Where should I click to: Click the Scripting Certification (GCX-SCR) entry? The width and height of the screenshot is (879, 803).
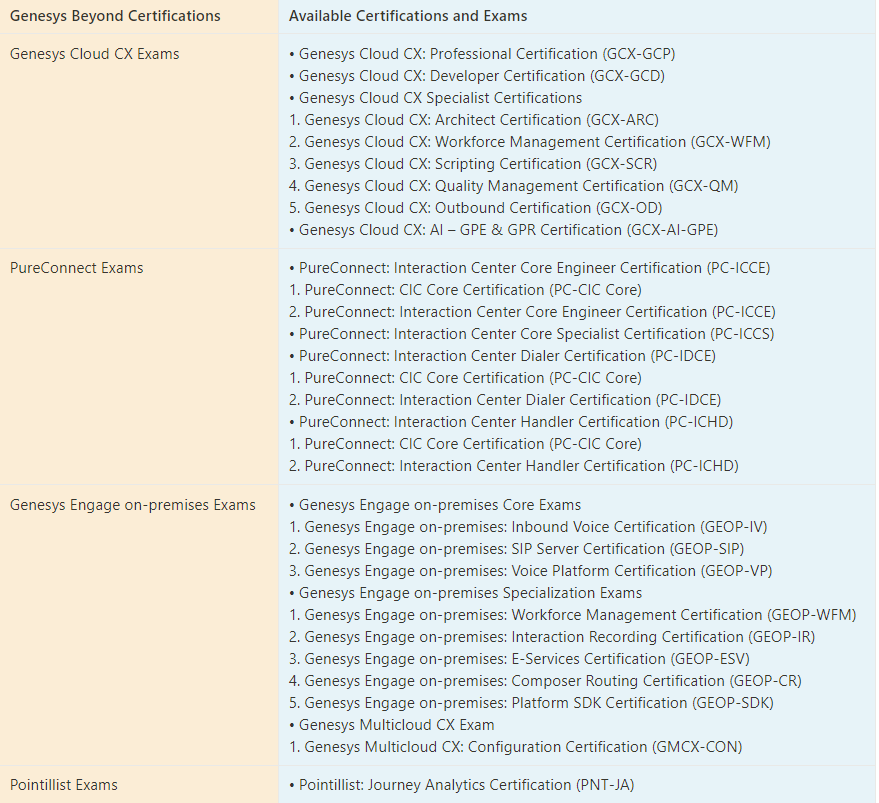[x=473, y=163]
